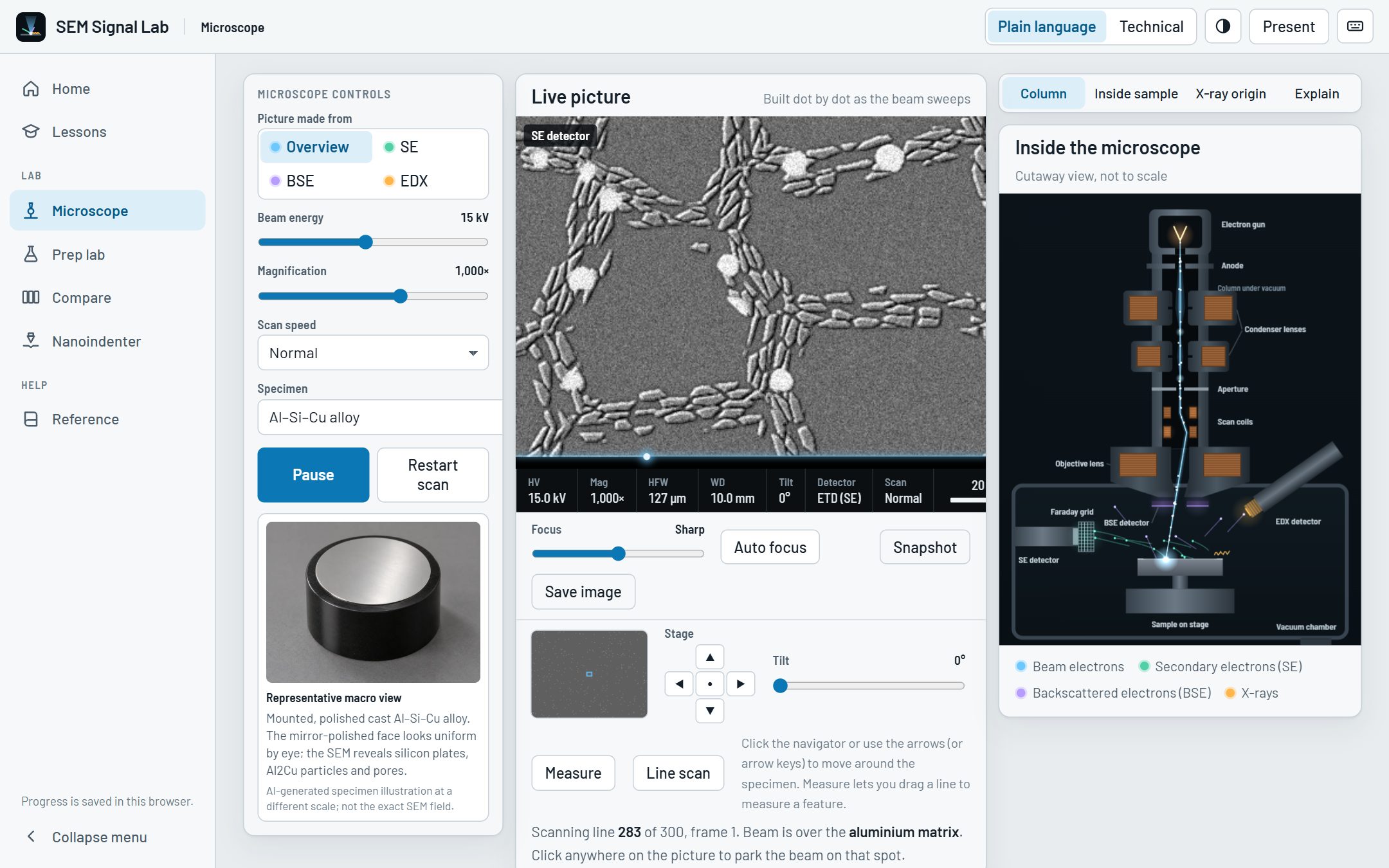Image resolution: width=1389 pixels, height=868 pixels.
Task: Take a Snapshot
Action: tap(925, 547)
